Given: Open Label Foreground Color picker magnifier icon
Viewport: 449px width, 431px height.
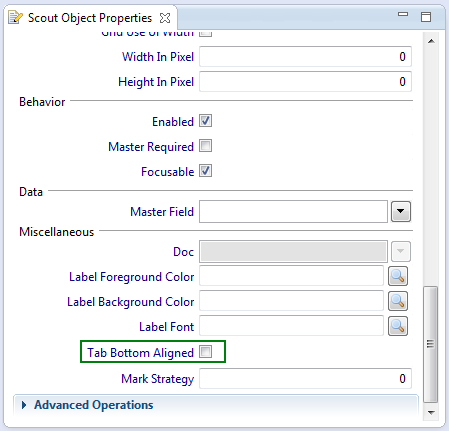Looking at the screenshot, I should coord(398,276).
